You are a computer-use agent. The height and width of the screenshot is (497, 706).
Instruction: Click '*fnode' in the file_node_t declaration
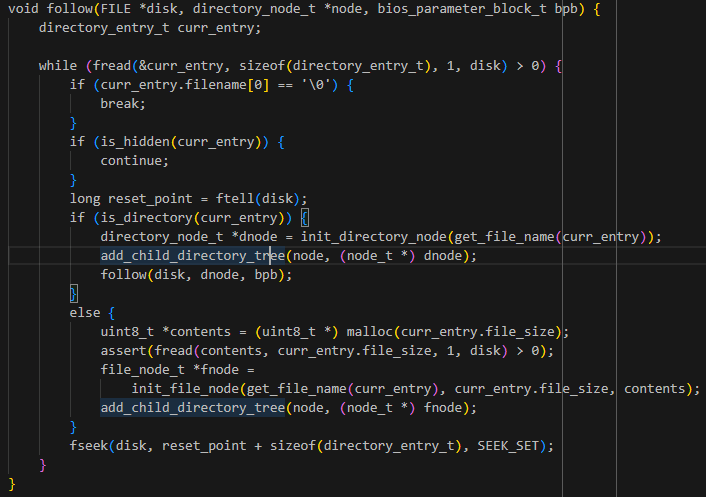[216, 370]
